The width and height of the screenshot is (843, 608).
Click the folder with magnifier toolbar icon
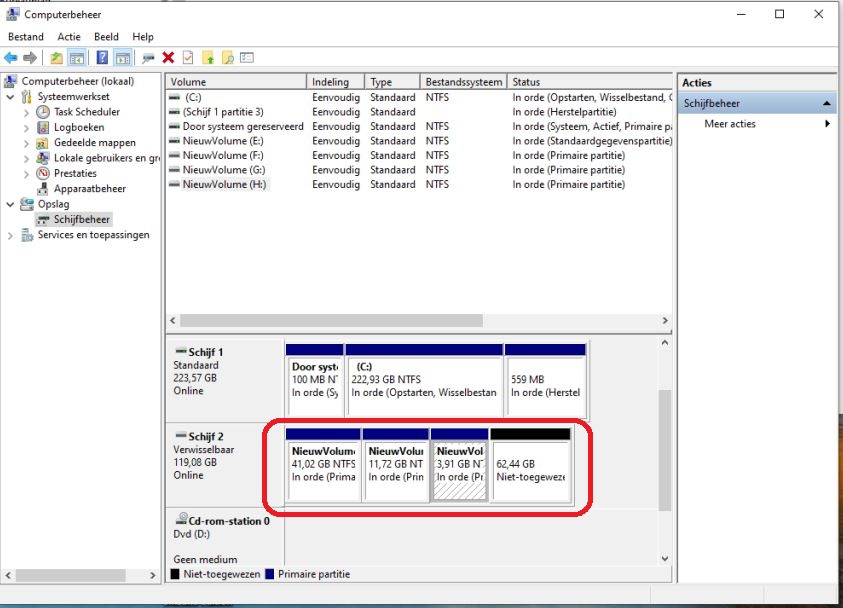(x=228, y=58)
